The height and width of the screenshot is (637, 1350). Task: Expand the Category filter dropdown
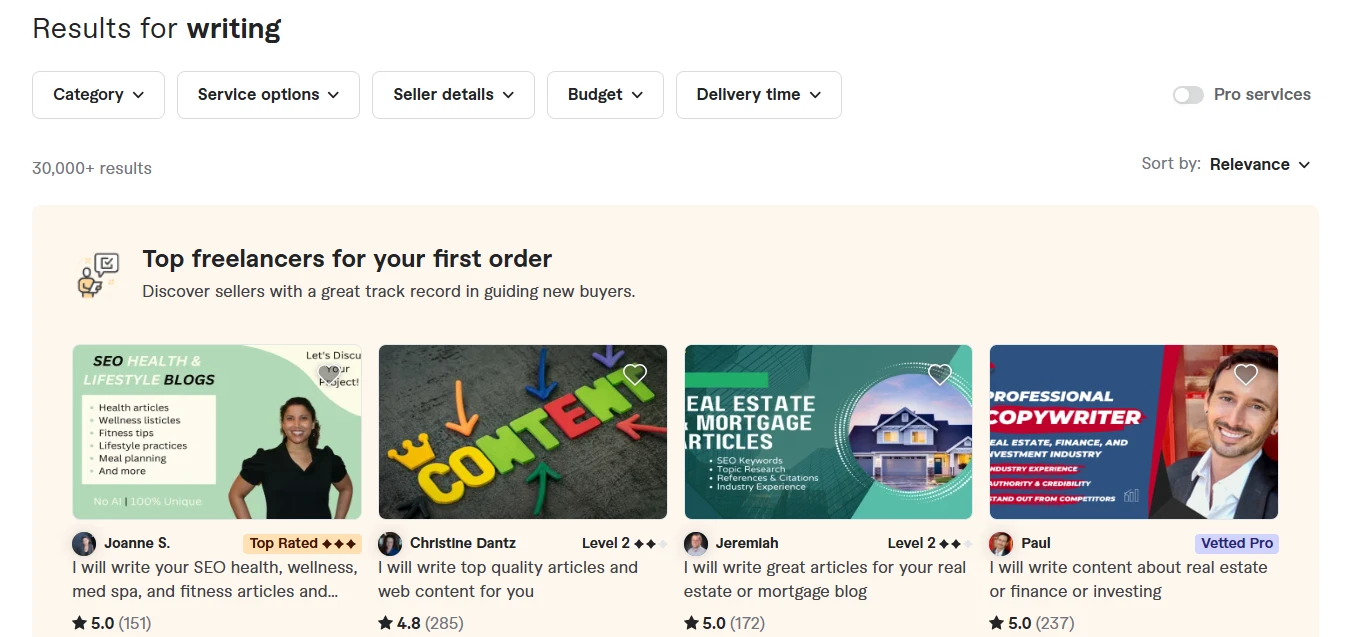(98, 95)
